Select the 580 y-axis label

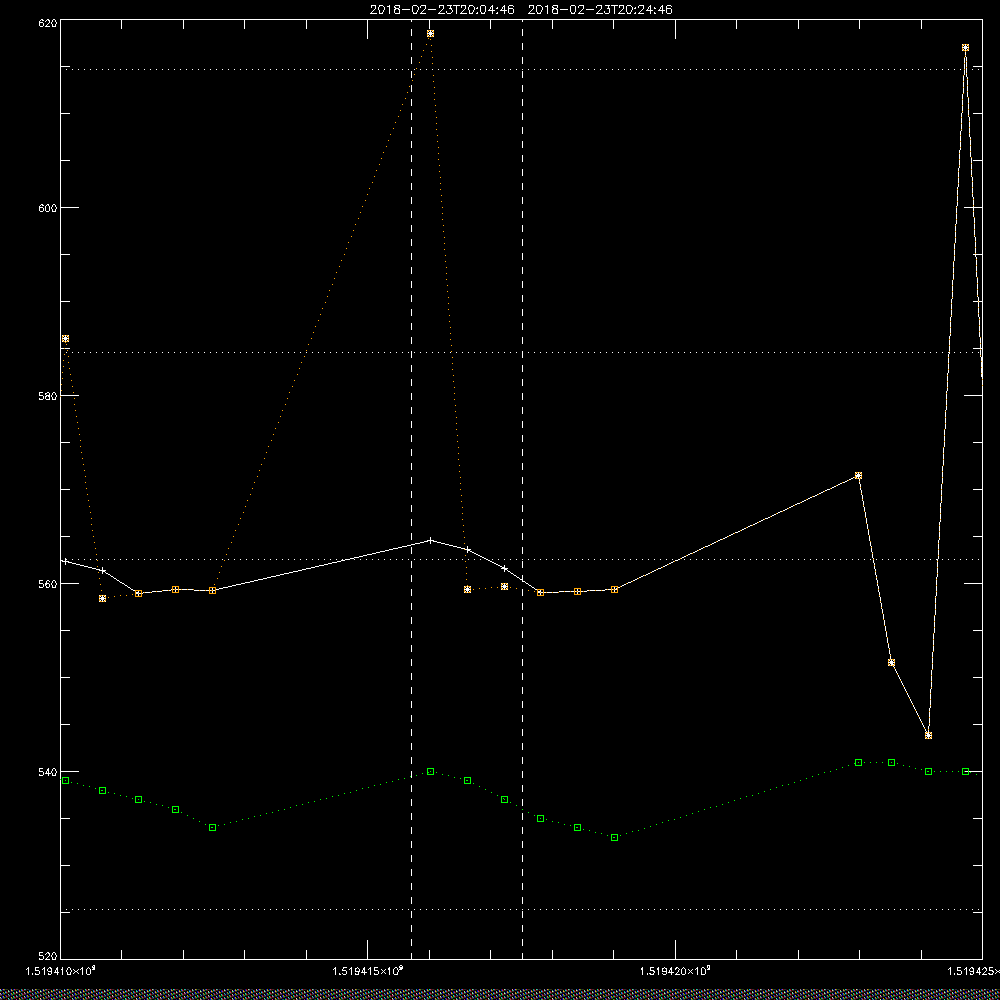[x=48, y=395]
